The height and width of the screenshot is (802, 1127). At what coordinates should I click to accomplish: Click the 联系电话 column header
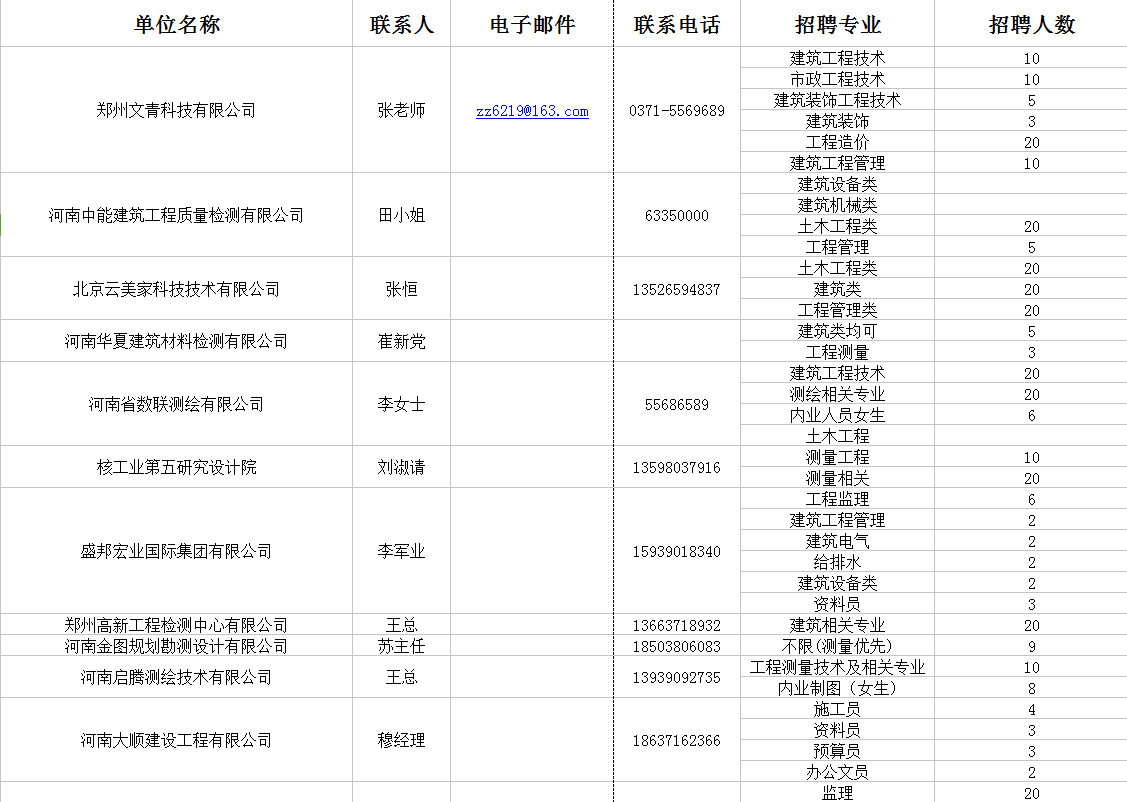pyautogui.click(x=676, y=25)
